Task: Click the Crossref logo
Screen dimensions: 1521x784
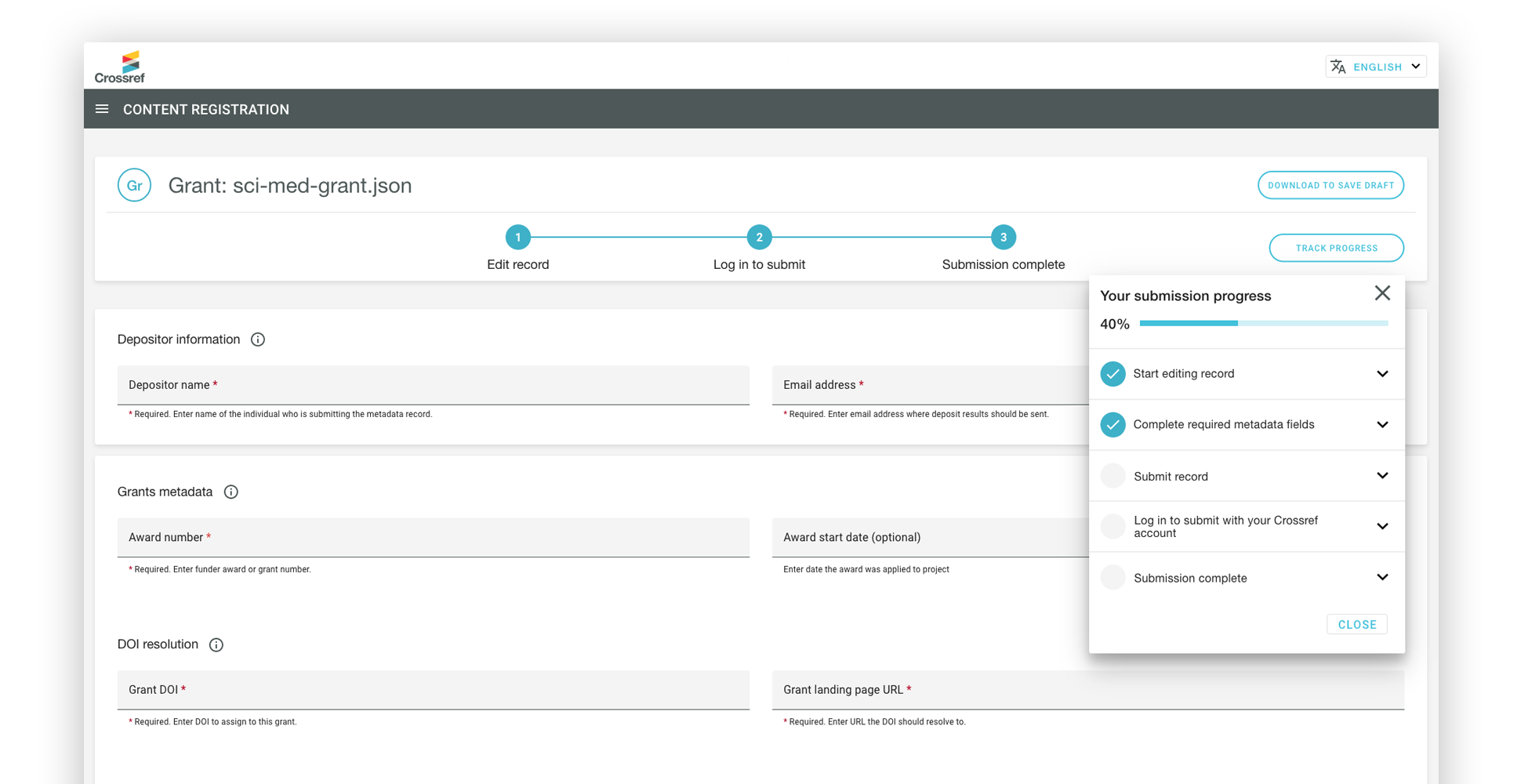Action: coord(120,67)
